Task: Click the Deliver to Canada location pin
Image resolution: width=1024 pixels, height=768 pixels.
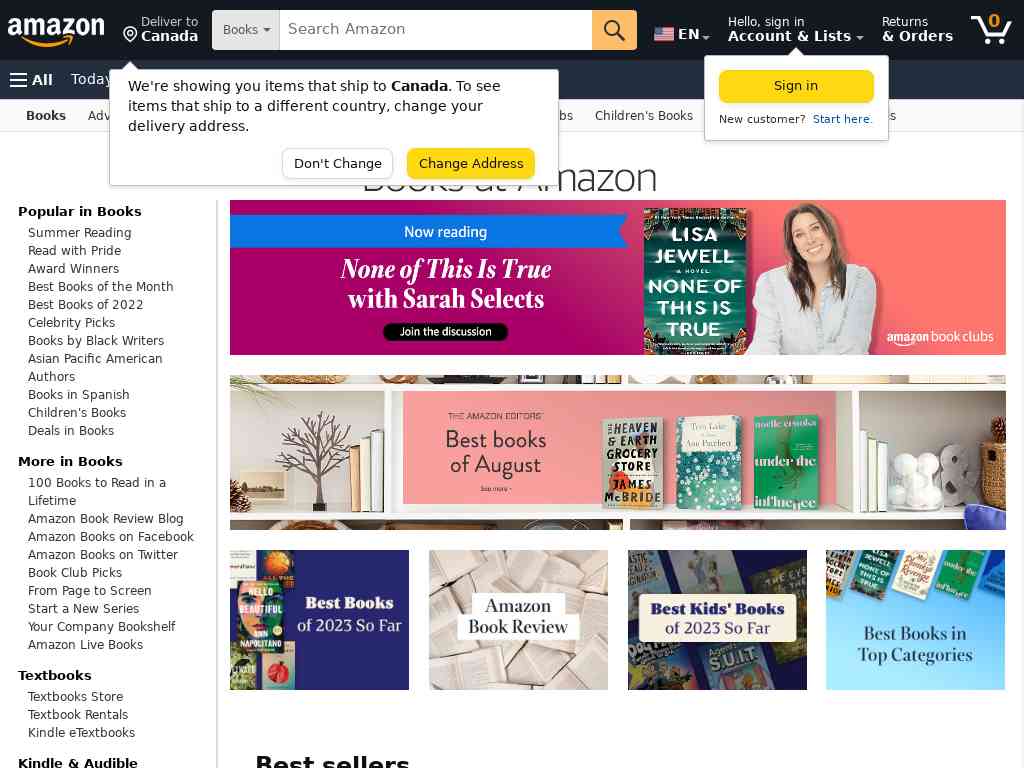Action: (130, 34)
